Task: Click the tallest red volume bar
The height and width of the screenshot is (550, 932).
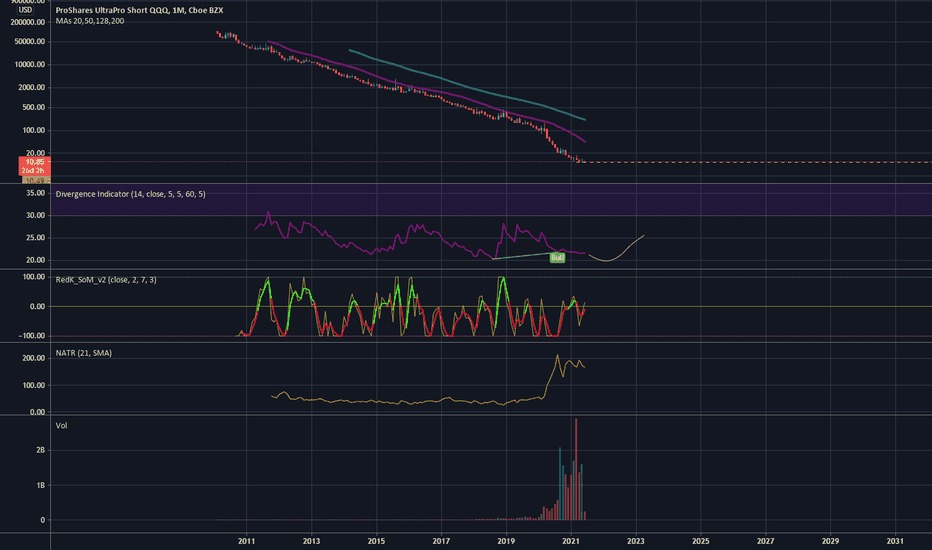Action: click(x=576, y=469)
